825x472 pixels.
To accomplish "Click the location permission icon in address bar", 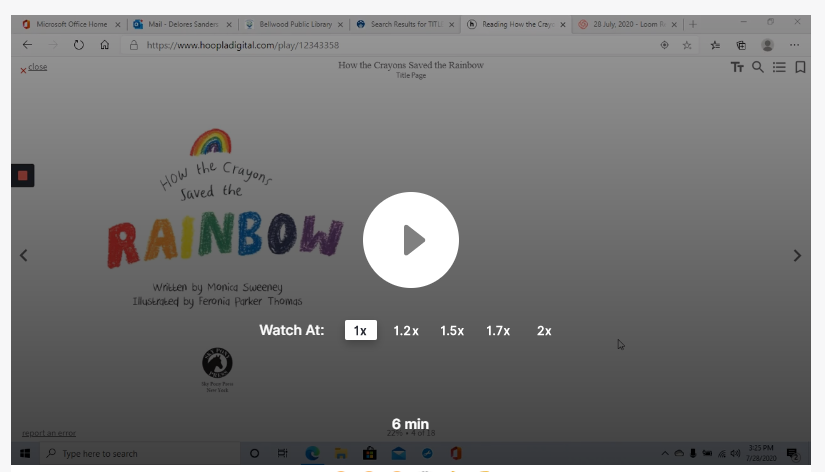I will 665,45.
